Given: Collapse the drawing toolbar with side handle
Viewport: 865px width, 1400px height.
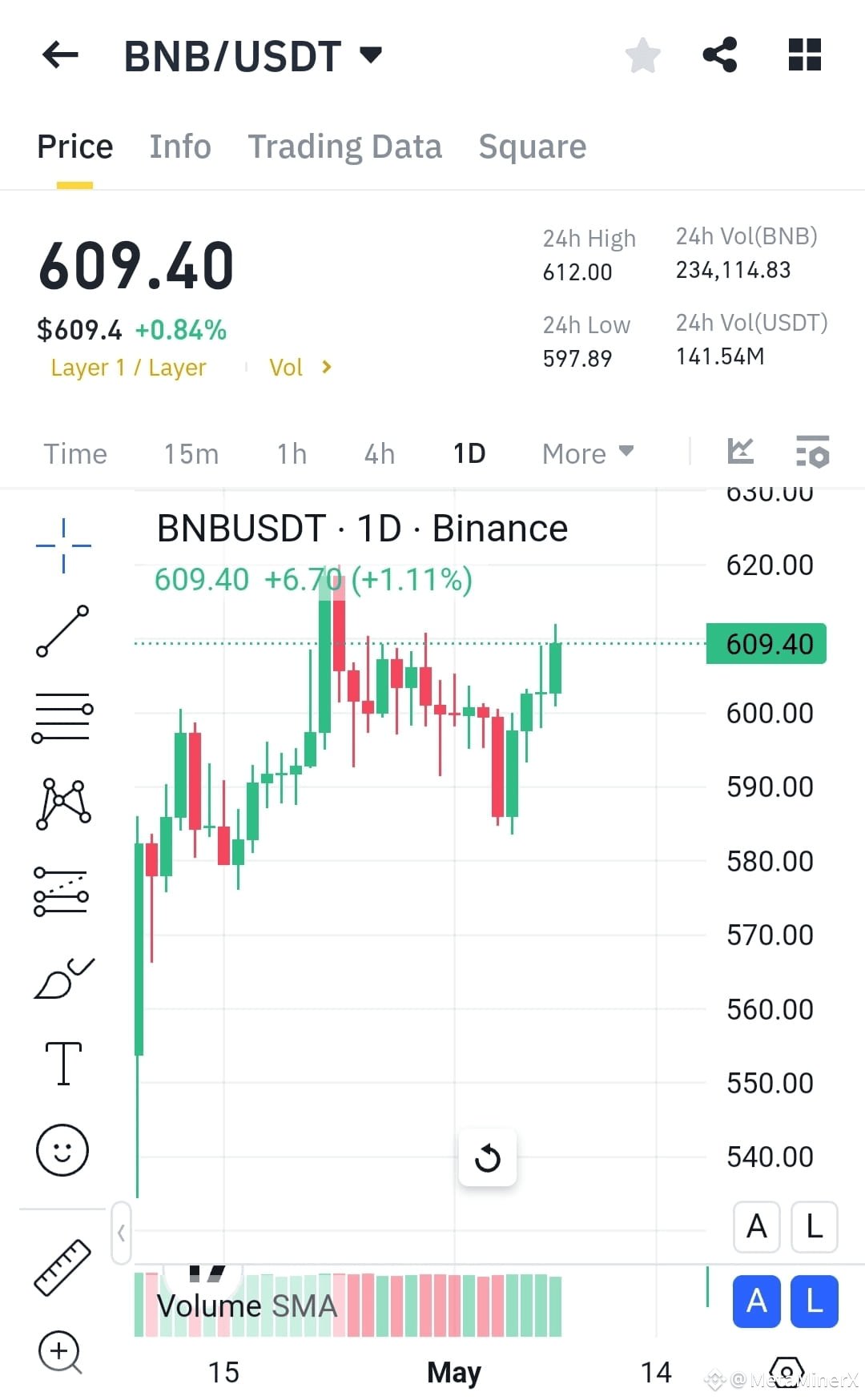Looking at the screenshot, I should pyautogui.click(x=121, y=1233).
